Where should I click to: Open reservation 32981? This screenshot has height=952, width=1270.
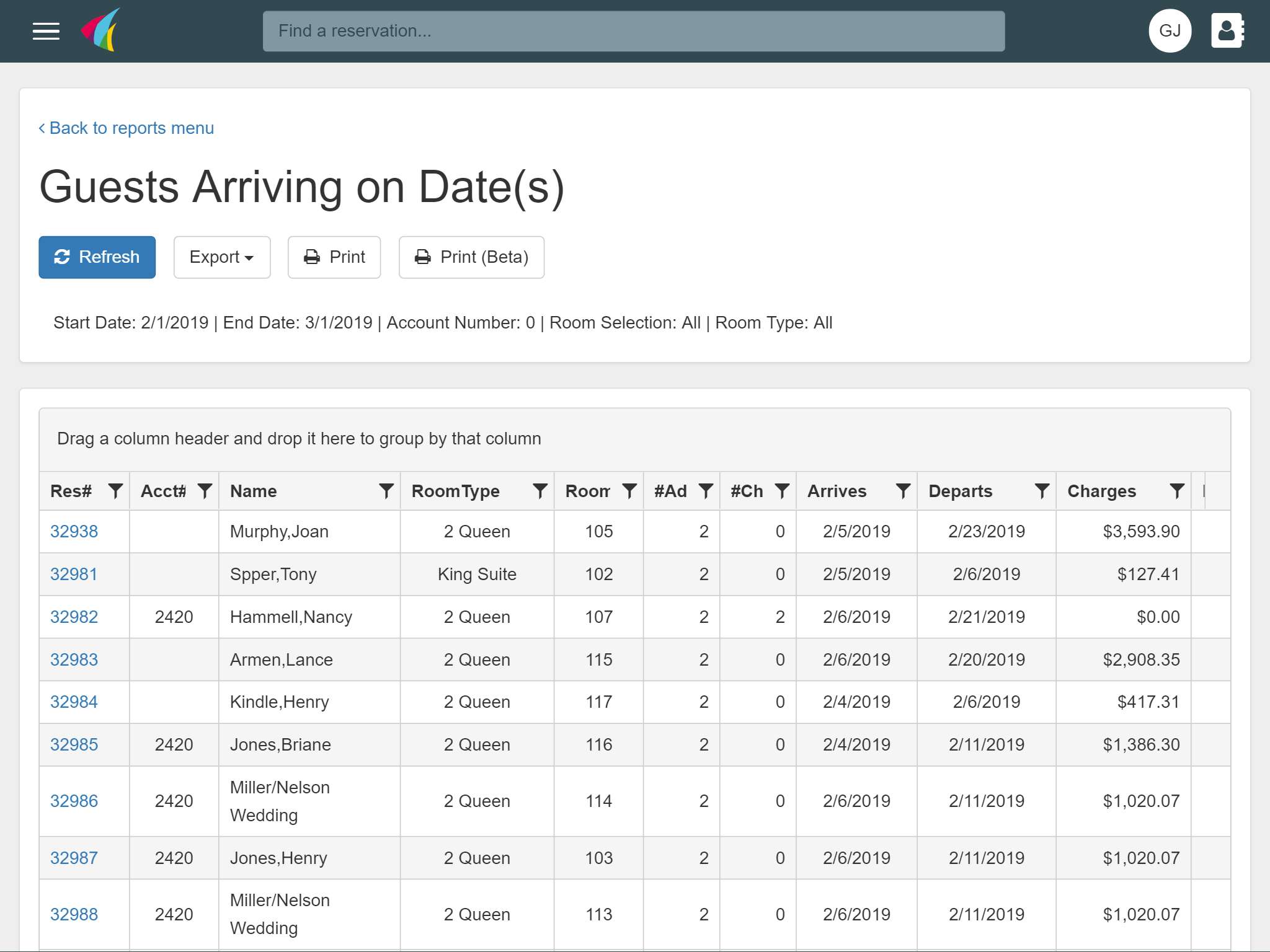click(x=74, y=574)
